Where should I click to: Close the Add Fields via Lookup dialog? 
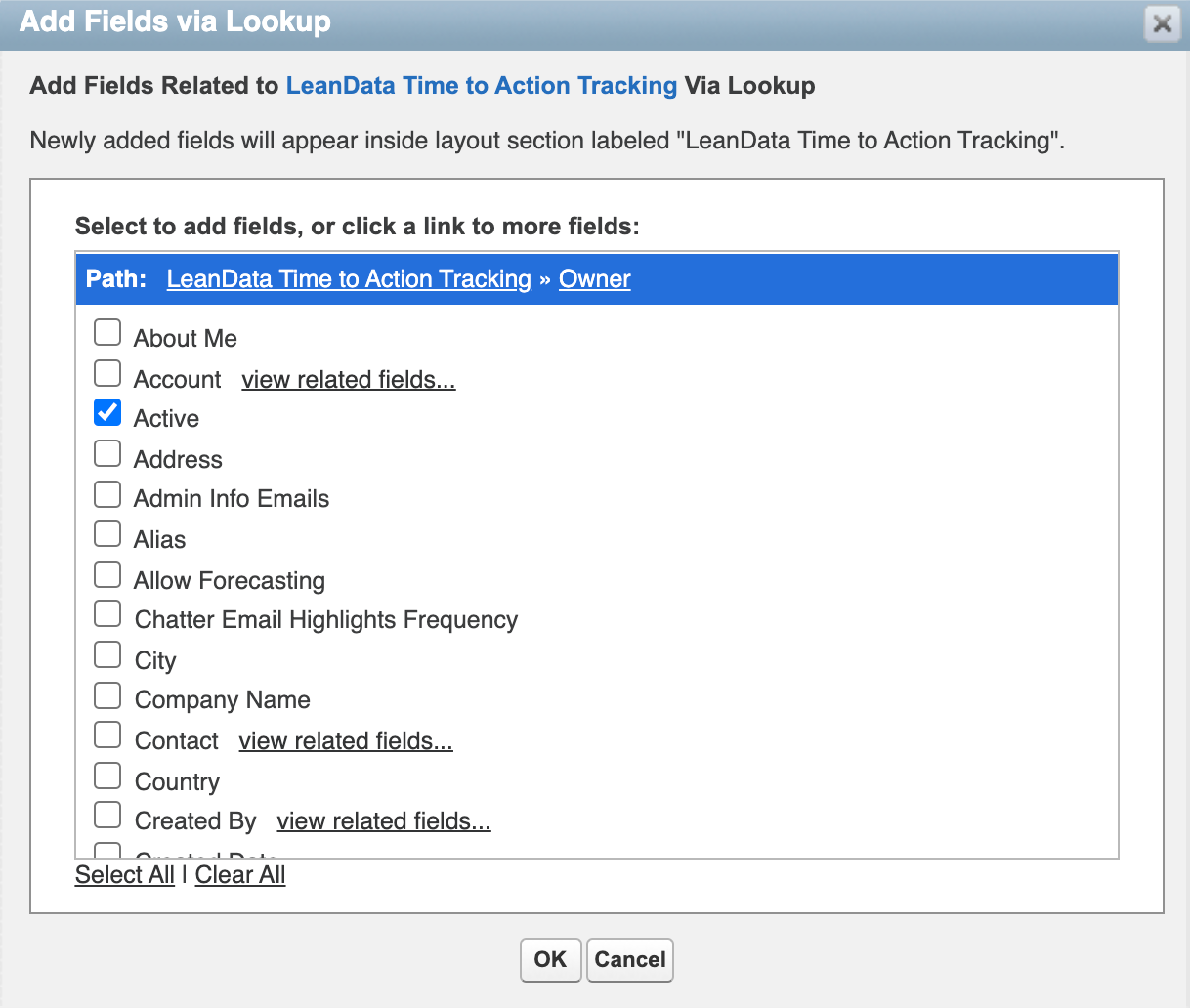coord(1162,23)
